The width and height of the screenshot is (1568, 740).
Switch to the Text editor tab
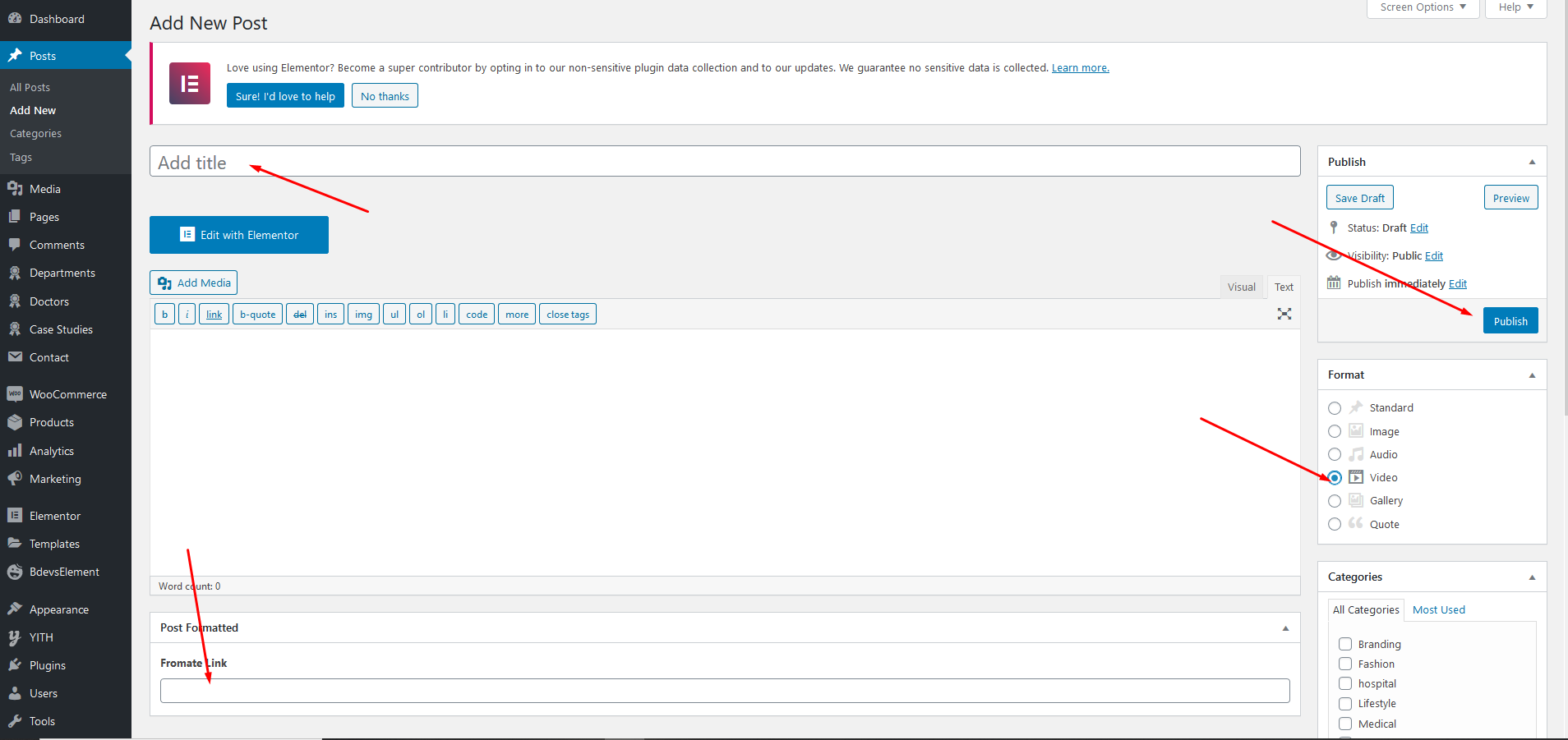pyautogui.click(x=1284, y=287)
